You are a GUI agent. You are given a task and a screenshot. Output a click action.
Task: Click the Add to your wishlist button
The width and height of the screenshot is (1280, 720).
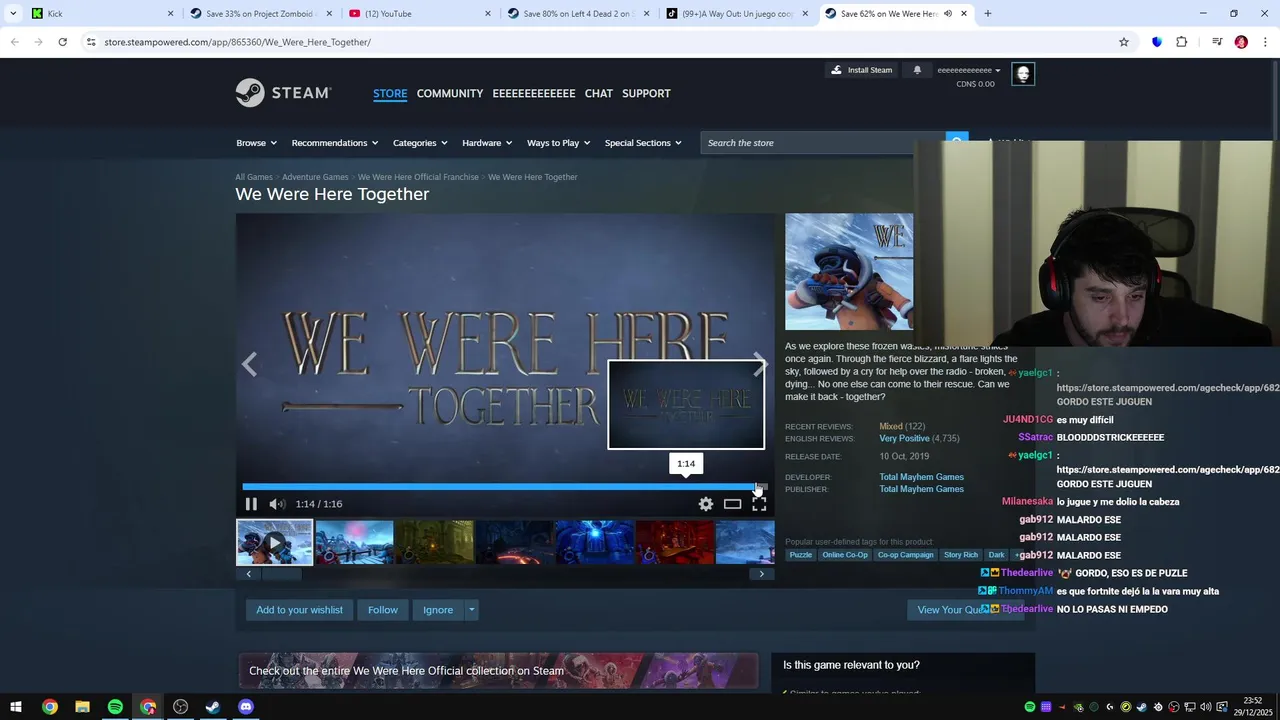tap(299, 610)
